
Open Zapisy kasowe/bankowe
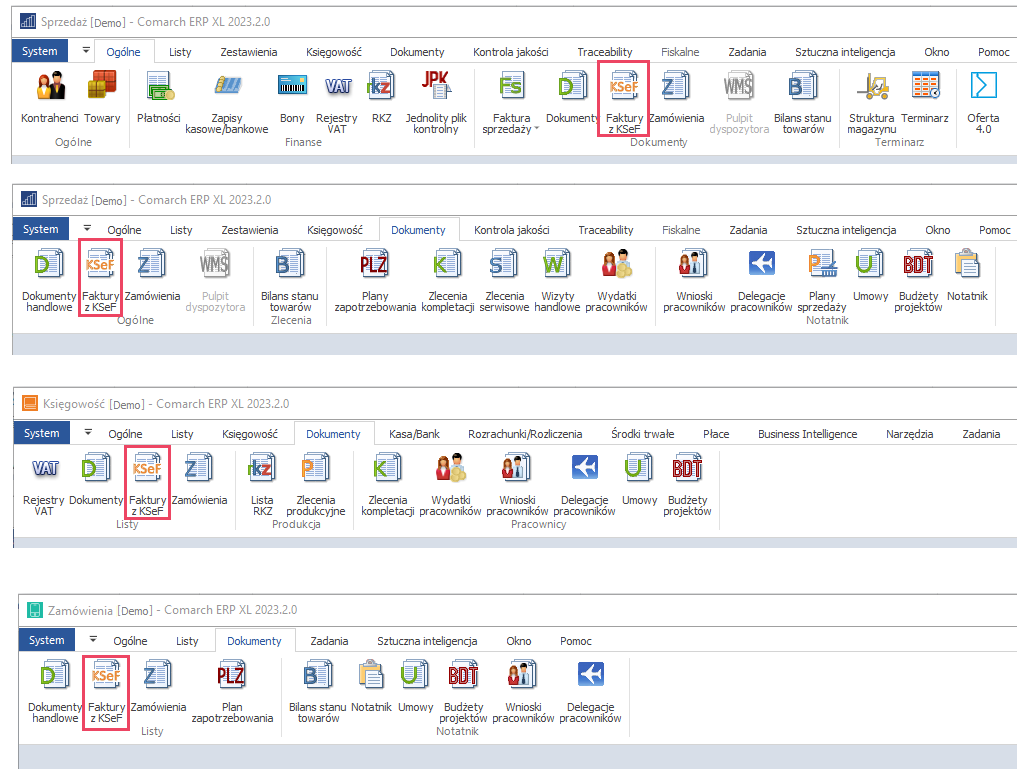click(x=226, y=103)
